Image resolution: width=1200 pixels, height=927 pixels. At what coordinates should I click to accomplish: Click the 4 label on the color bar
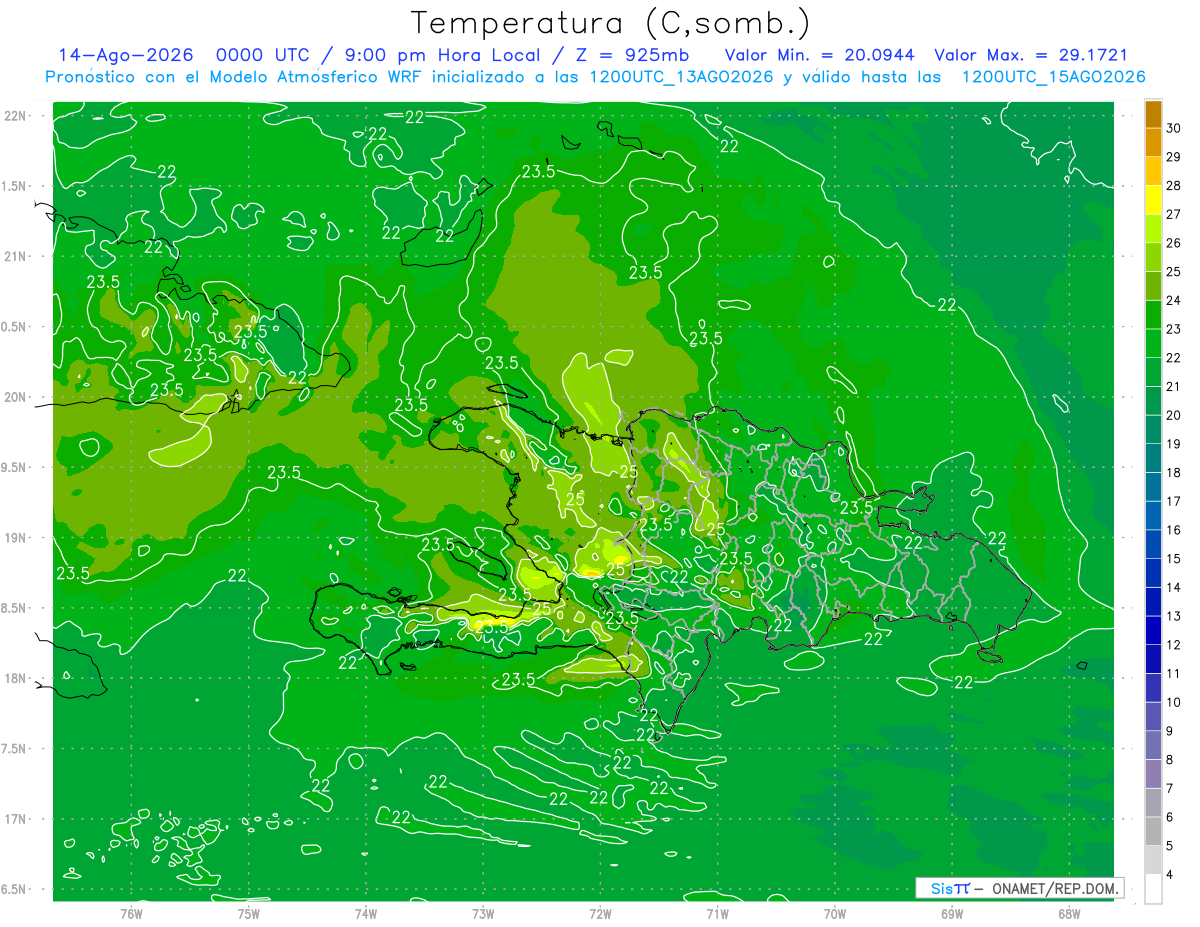click(1170, 875)
